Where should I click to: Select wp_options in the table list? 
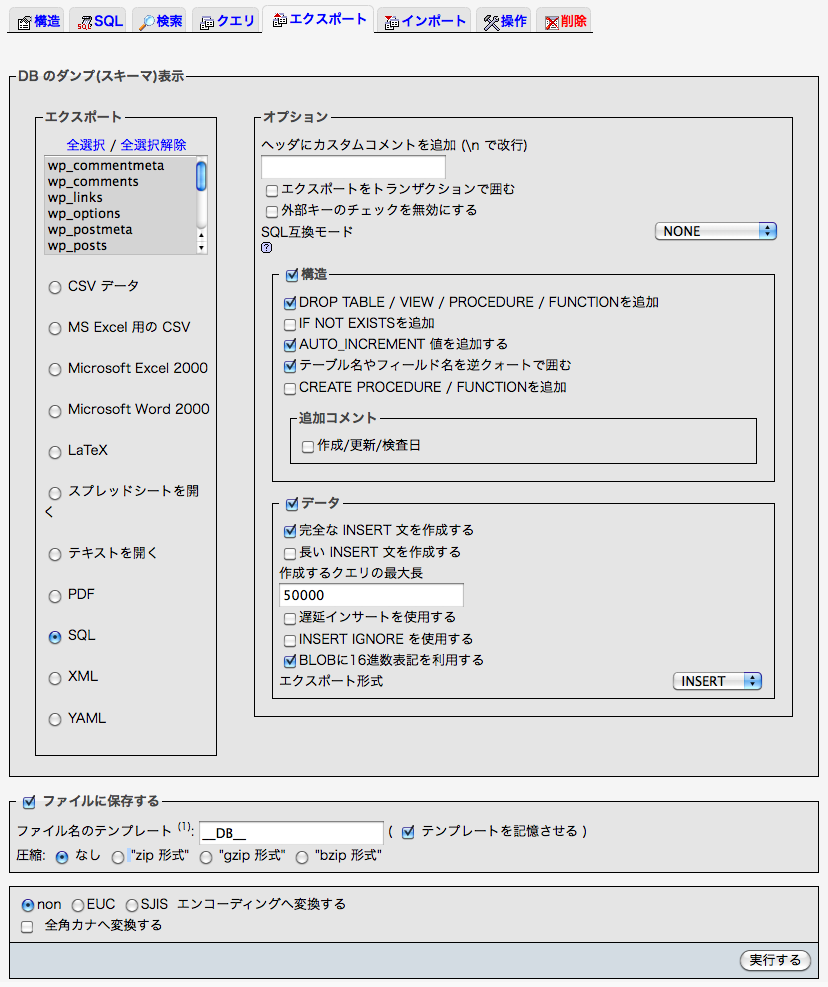(84, 214)
